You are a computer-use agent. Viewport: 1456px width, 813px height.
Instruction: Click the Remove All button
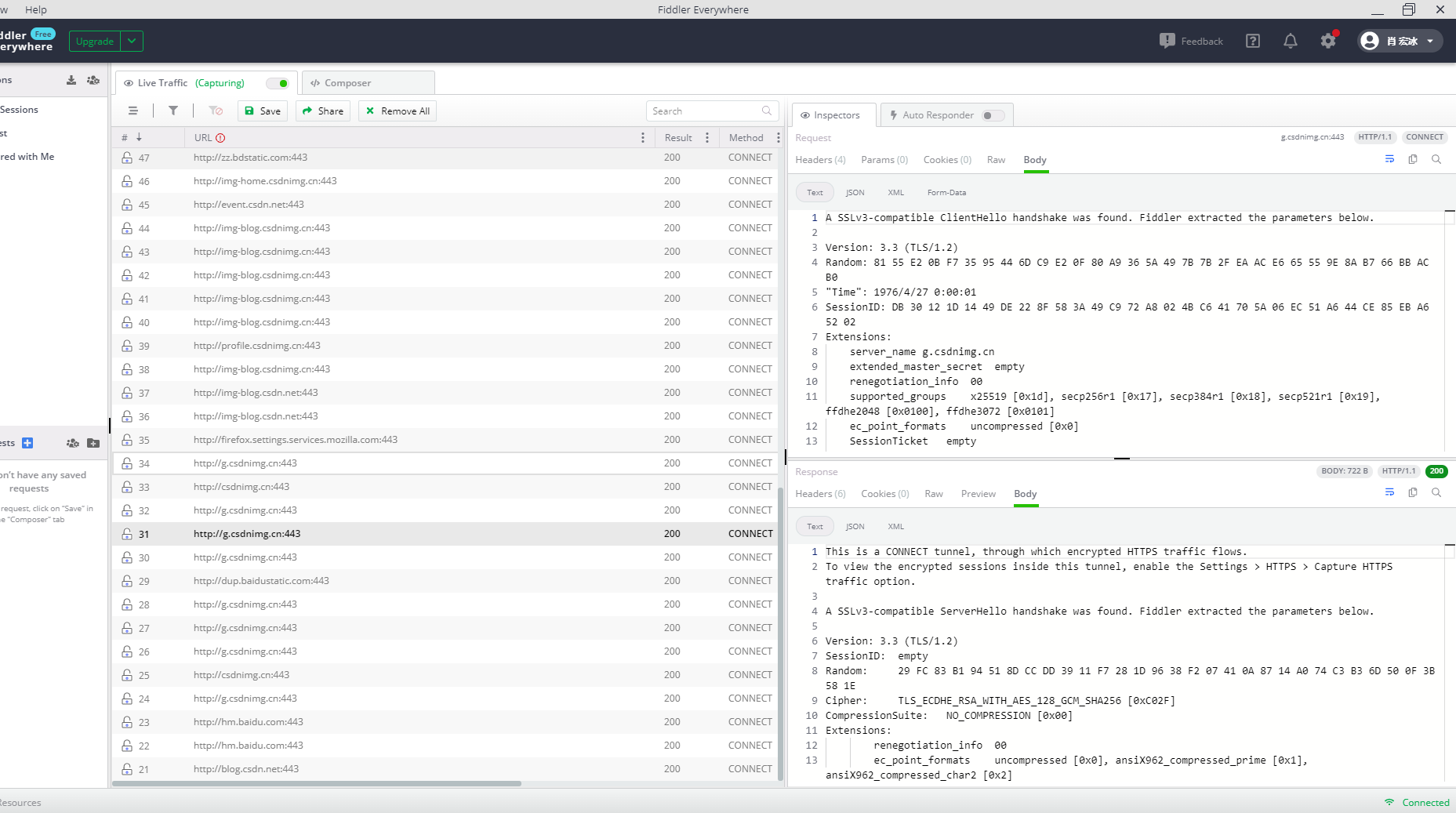(398, 111)
